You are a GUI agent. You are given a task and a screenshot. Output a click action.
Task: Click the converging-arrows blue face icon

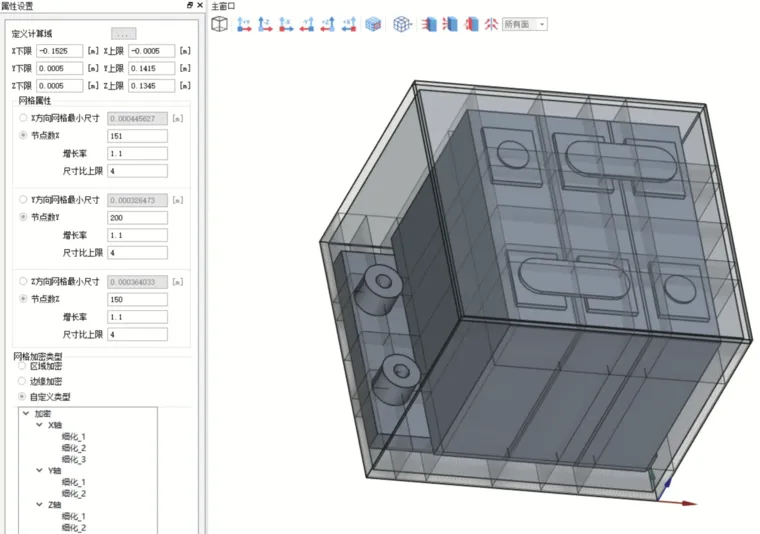pyautogui.click(x=450, y=24)
